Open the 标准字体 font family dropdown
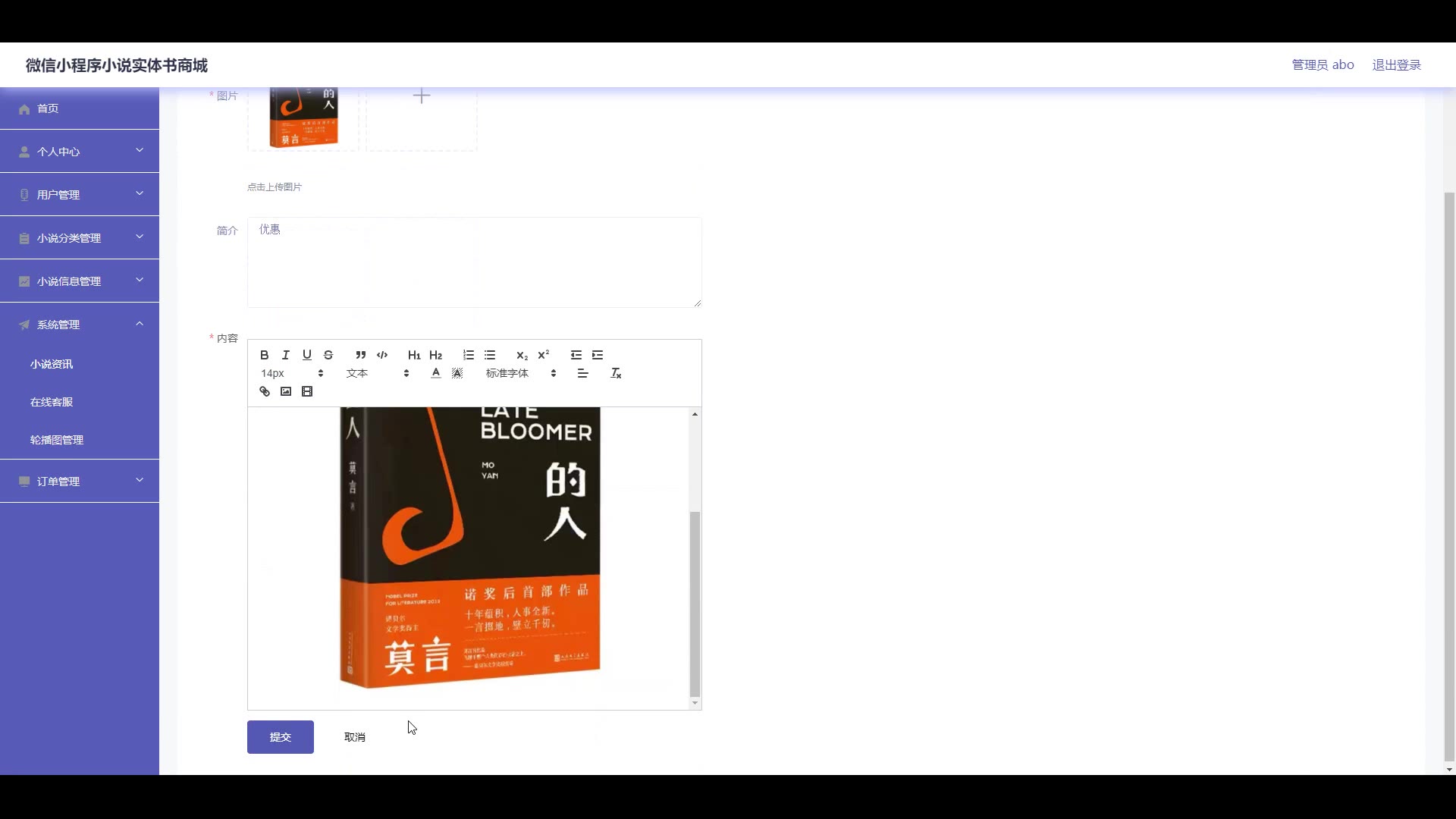 pos(521,373)
